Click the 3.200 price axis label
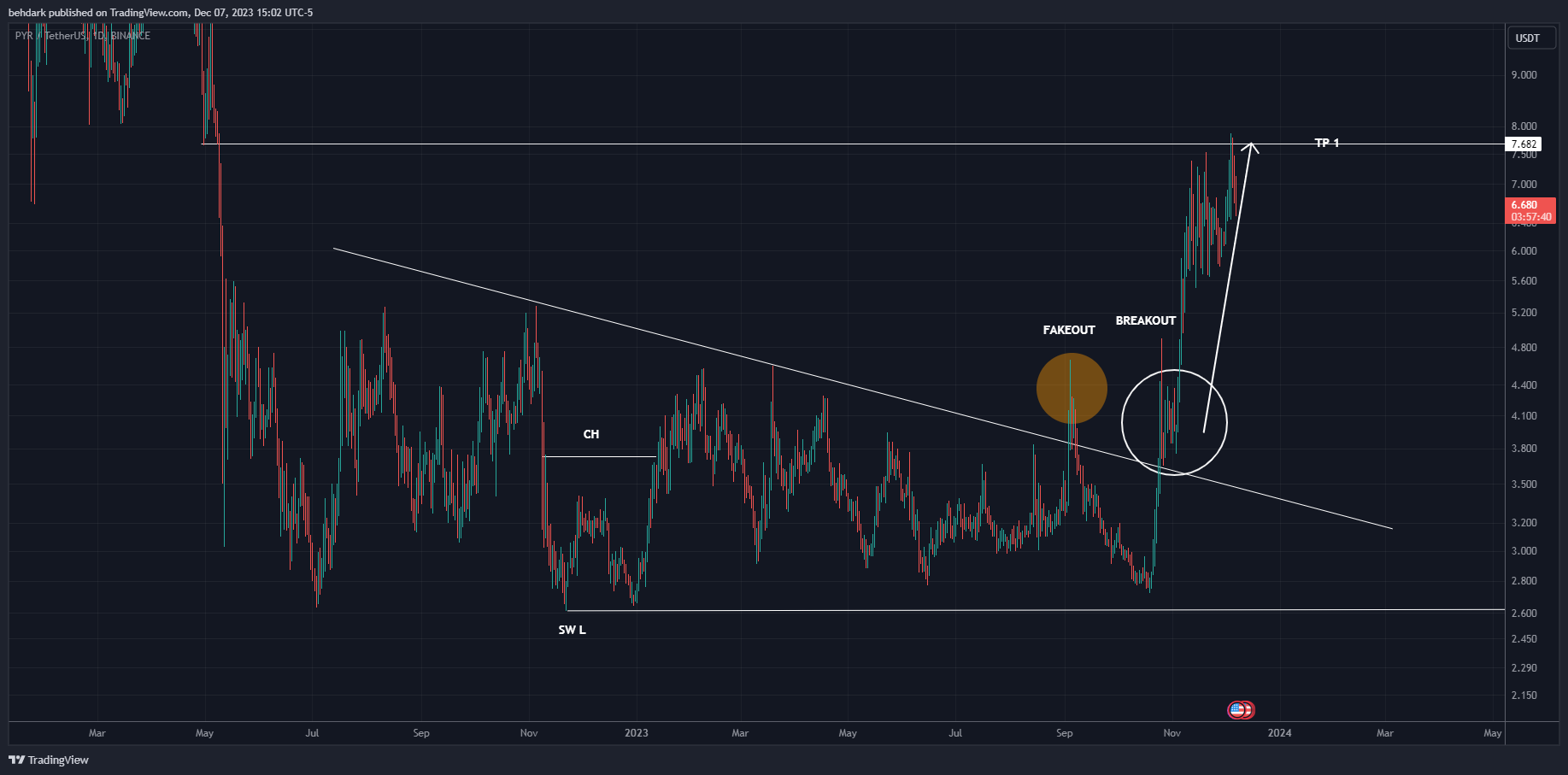 1524,523
